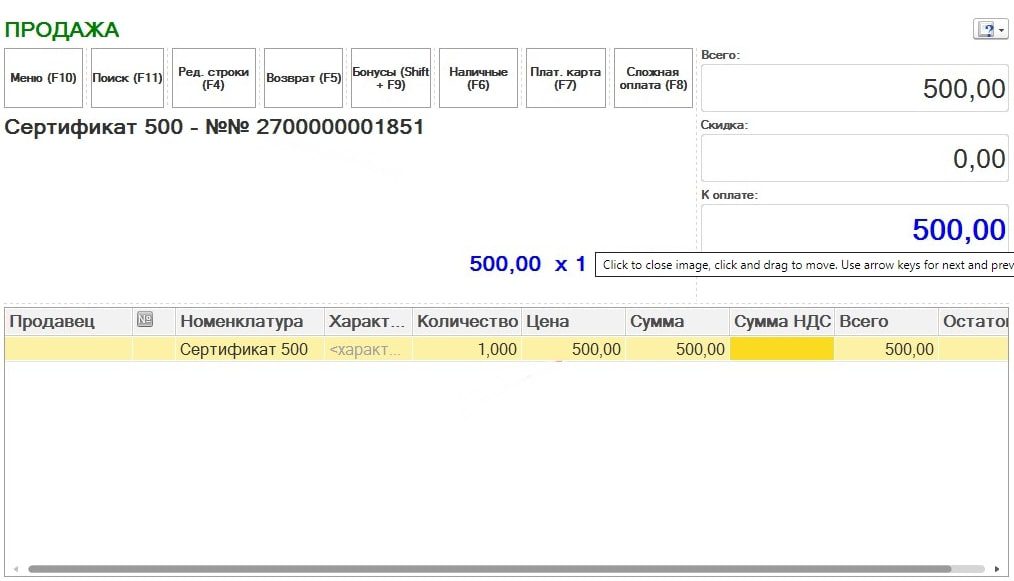This screenshot has width=1014, height=581.
Task: Choose Плат. карта (F7) payment
Action: pos(566,78)
